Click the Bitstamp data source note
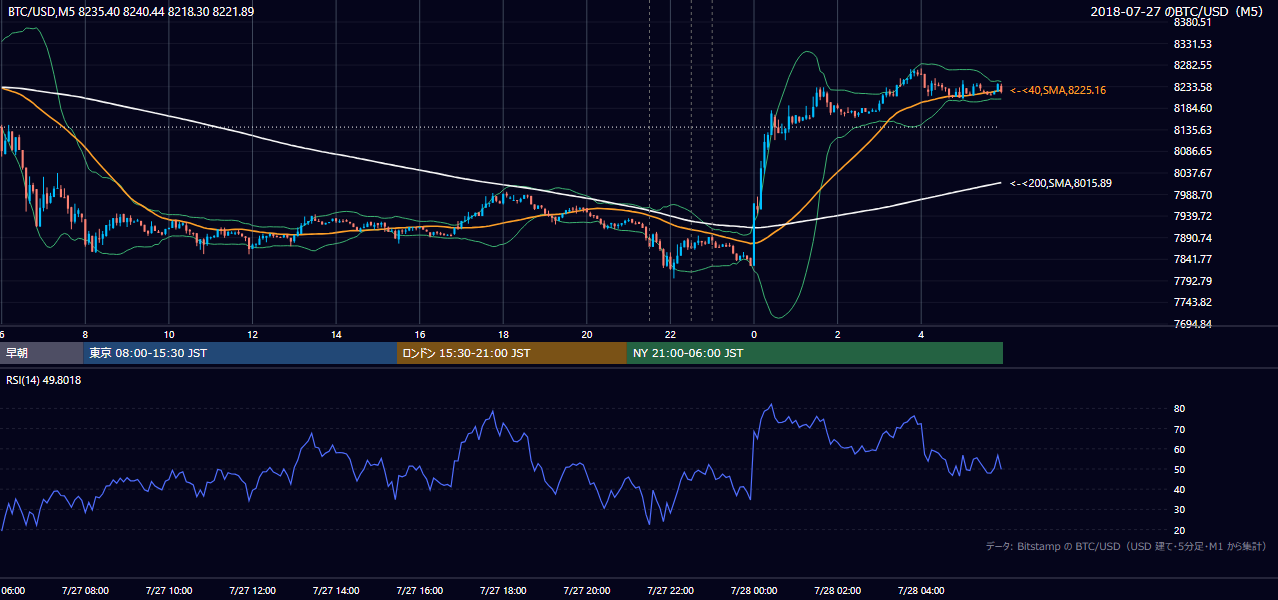1278x600 pixels. click(1126, 546)
